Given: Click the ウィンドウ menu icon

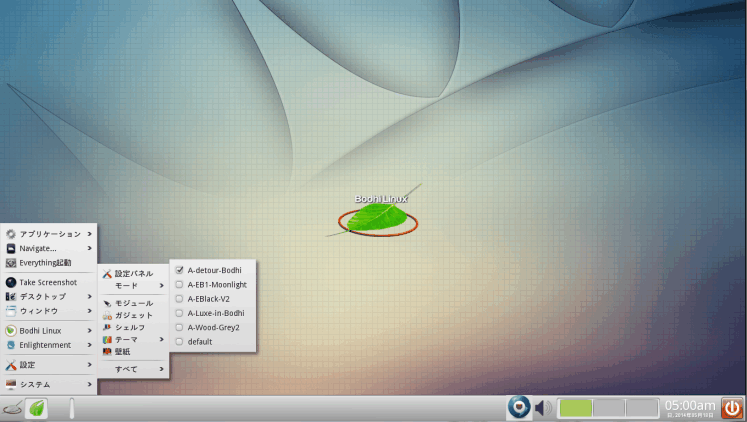Looking at the screenshot, I should [10, 311].
